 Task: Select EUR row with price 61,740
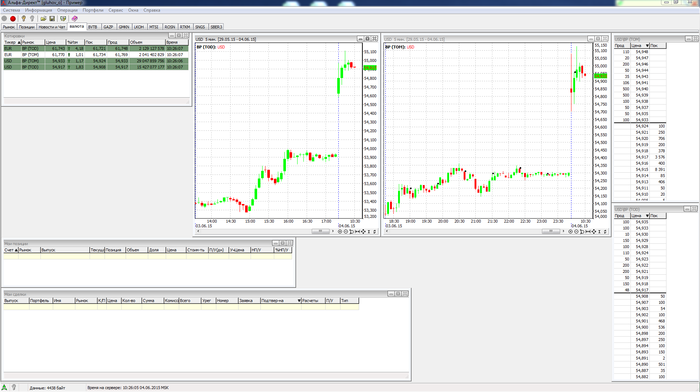(96, 48)
